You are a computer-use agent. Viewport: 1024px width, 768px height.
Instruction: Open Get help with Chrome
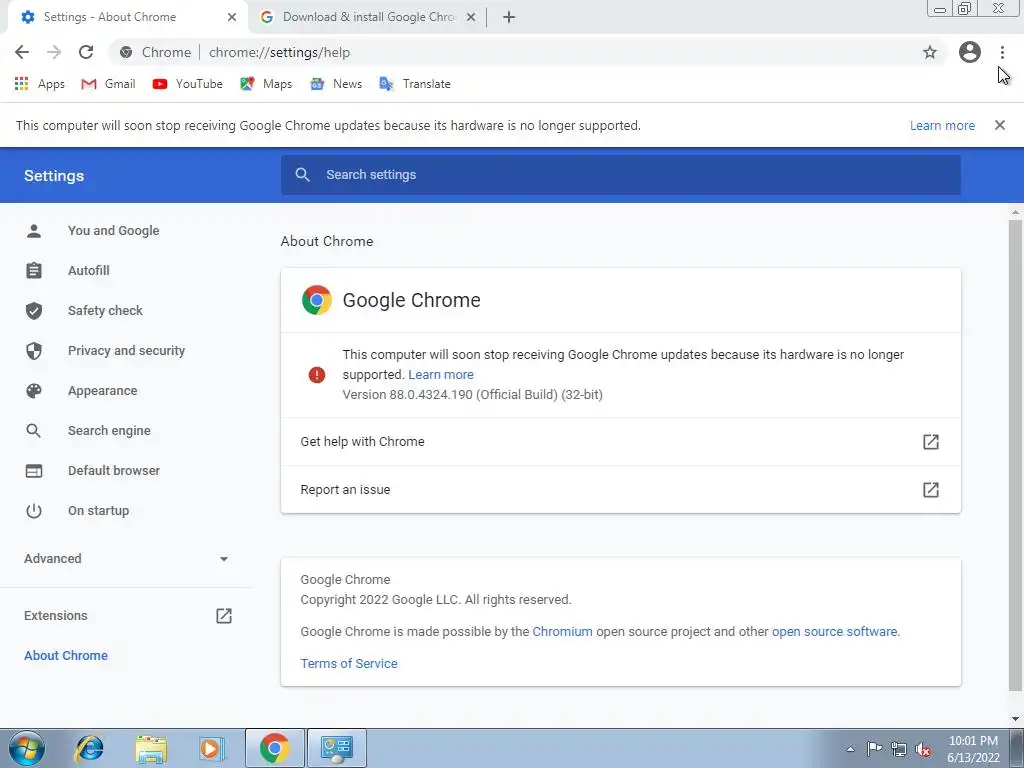[620, 441]
